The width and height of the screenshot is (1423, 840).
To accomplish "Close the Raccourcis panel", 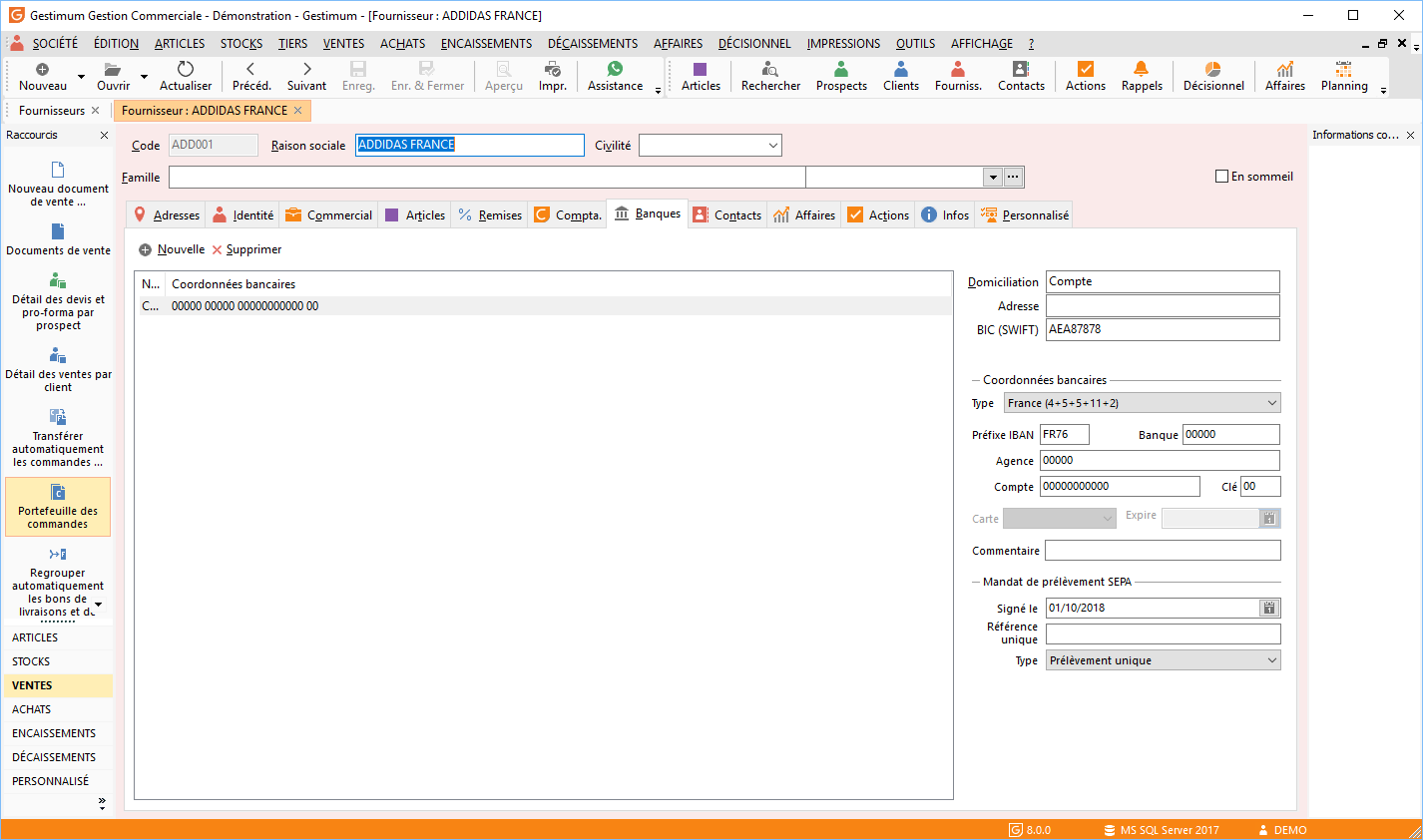I will point(104,135).
